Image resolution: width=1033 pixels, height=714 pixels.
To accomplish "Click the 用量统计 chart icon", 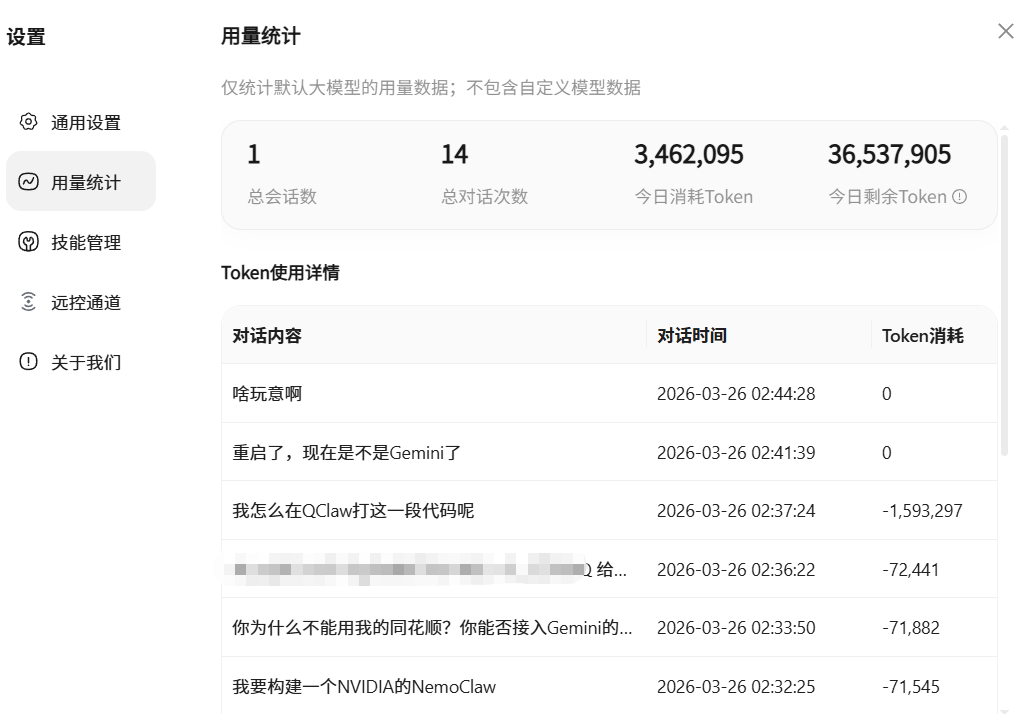I will 28,182.
